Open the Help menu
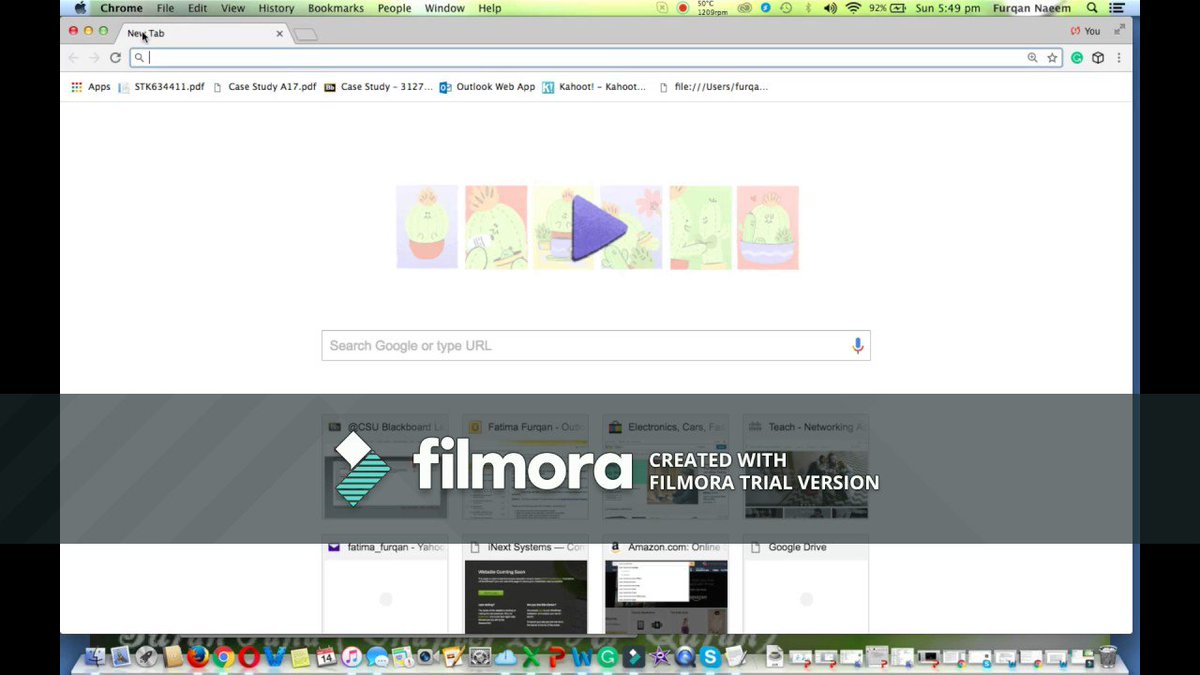Screen dimensions: 1200x675 (490, 8)
